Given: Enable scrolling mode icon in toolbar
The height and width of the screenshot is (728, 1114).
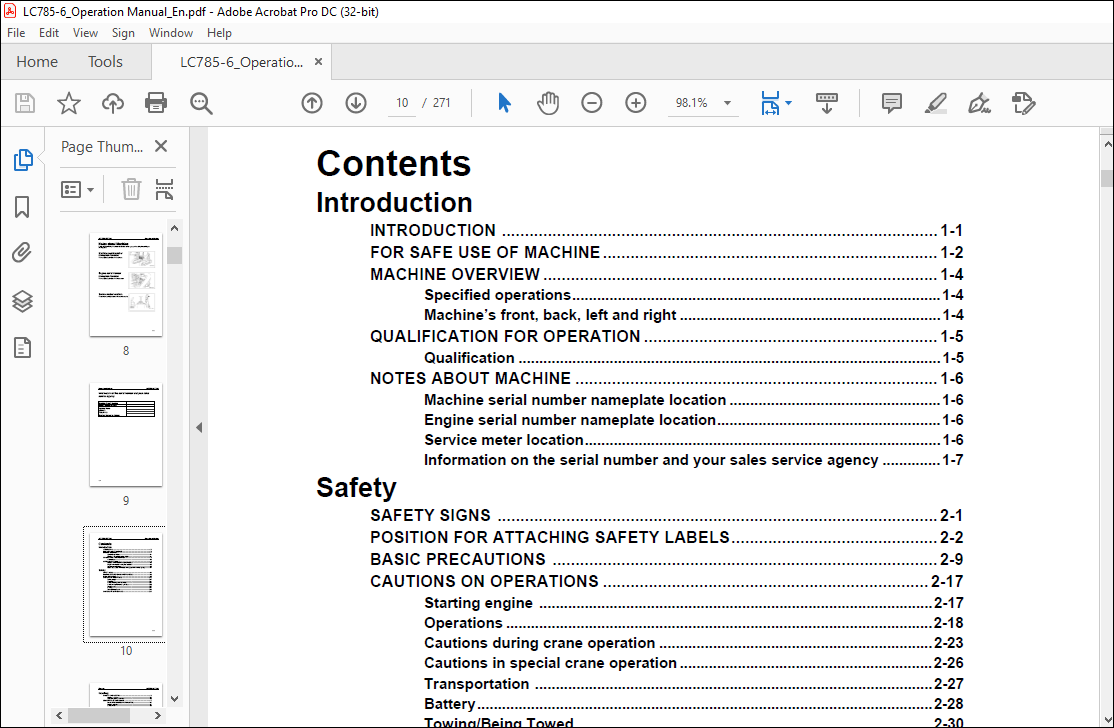Looking at the screenshot, I should [826, 103].
